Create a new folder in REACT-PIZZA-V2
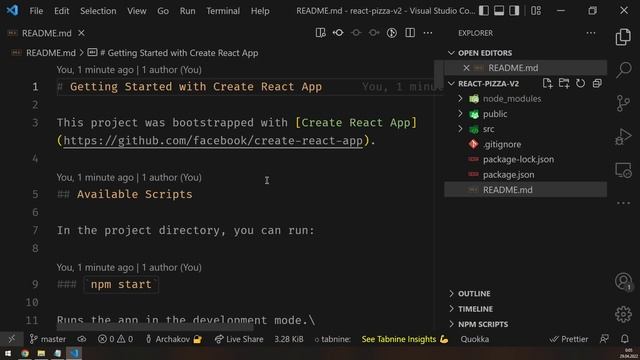Viewport: 640px width, 360px height. [564, 83]
